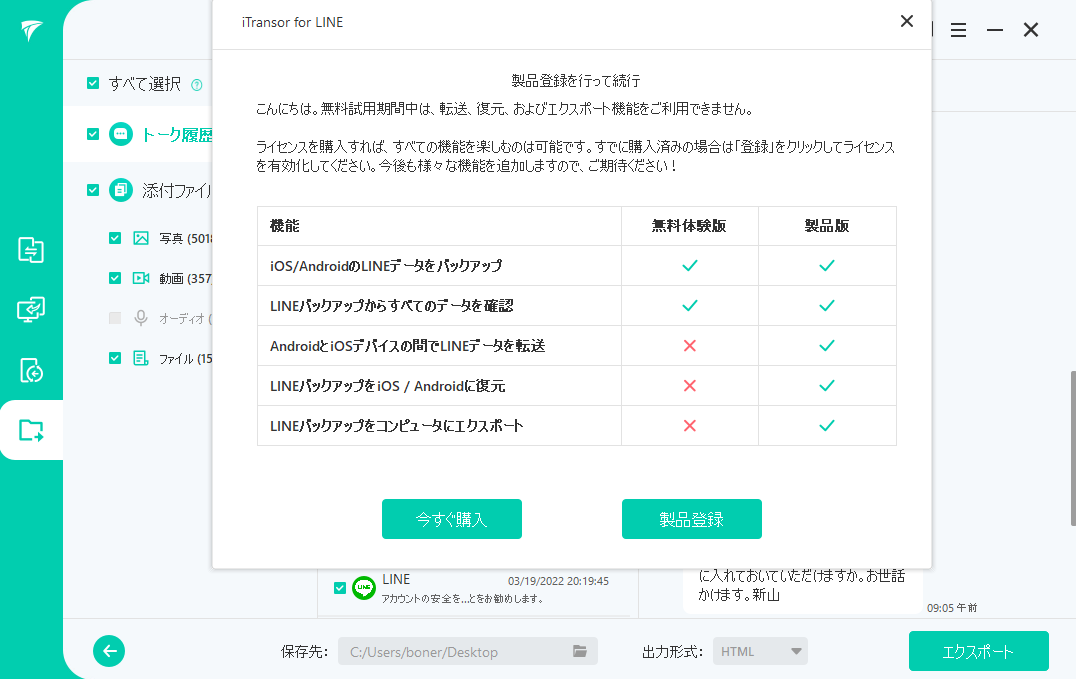1076x679 pixels.
Task: Open the transfer LINE data between devices sidebar icon
Action: (x=31, y=250)
